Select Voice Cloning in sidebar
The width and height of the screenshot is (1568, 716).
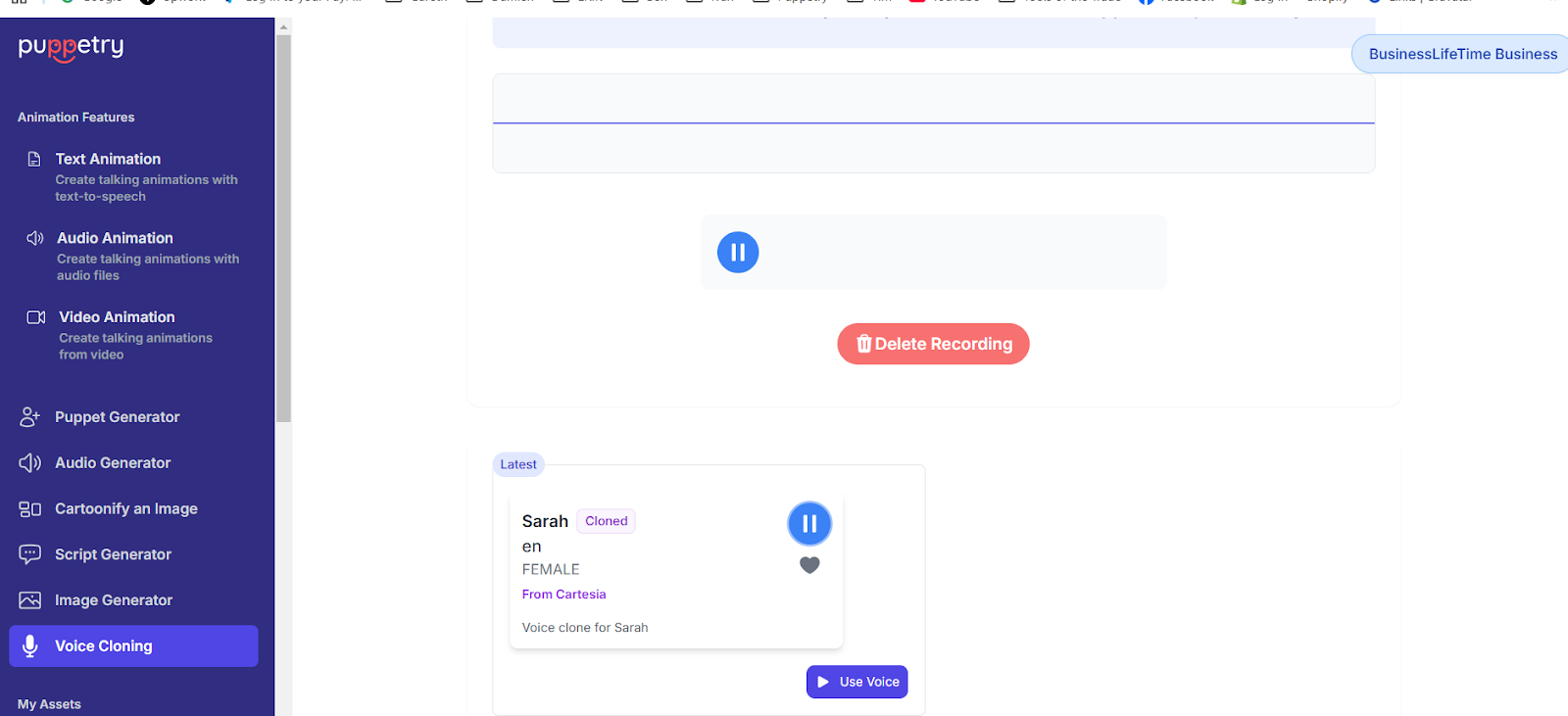click(133, 646)
